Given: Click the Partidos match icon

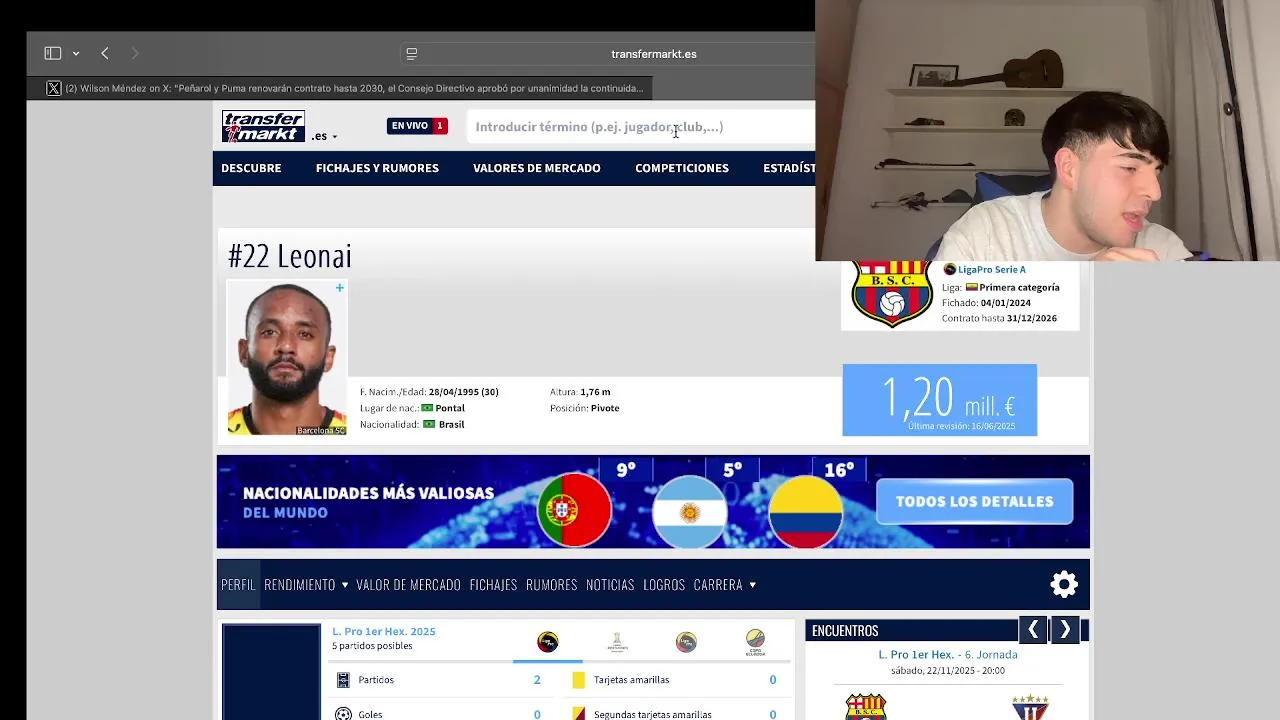Looking at the screenshot, I should 343,680.
